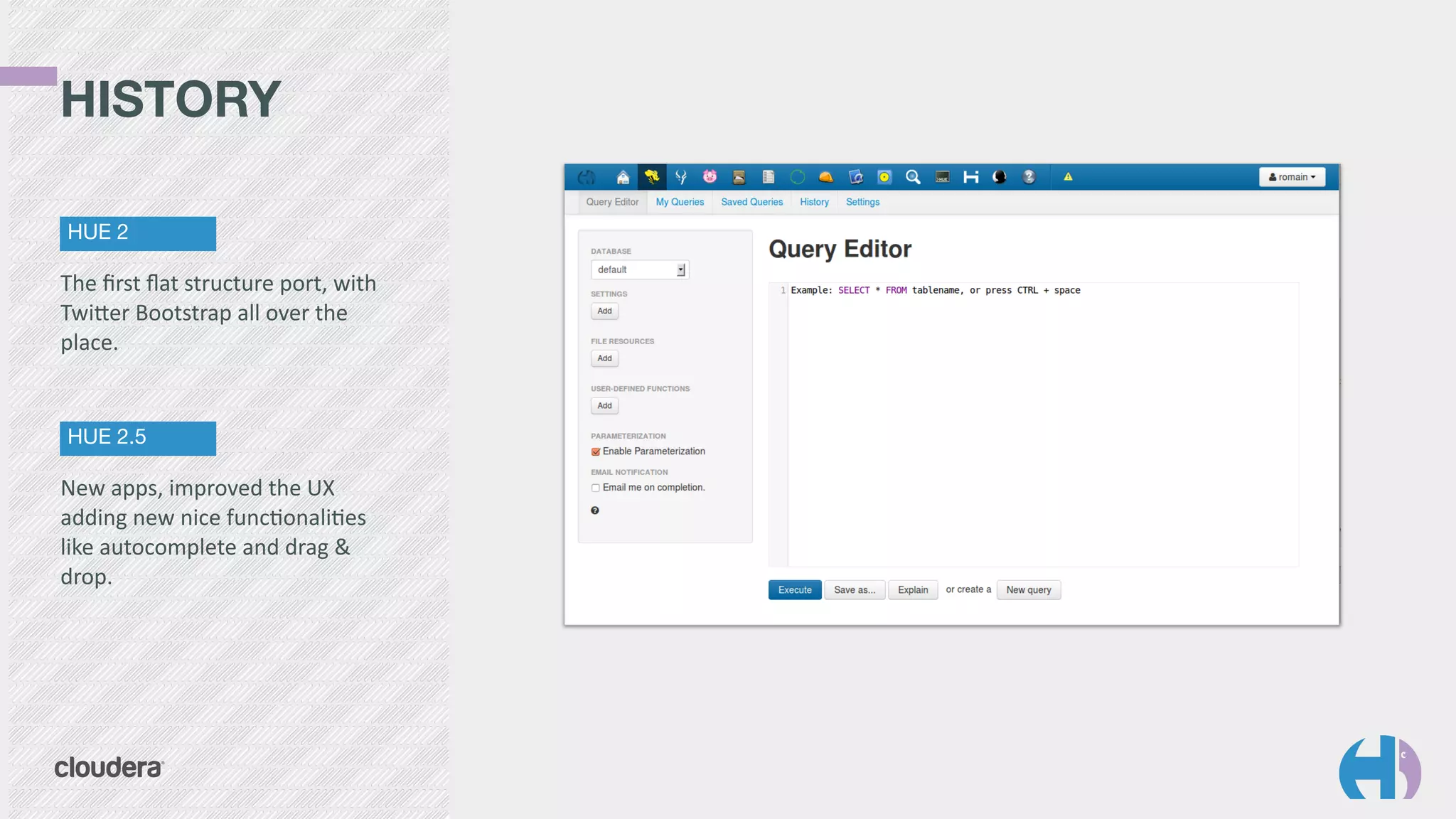This screenshot has height=819, width=1456.
Task: Click the Execute button
Action: [795, 590]
